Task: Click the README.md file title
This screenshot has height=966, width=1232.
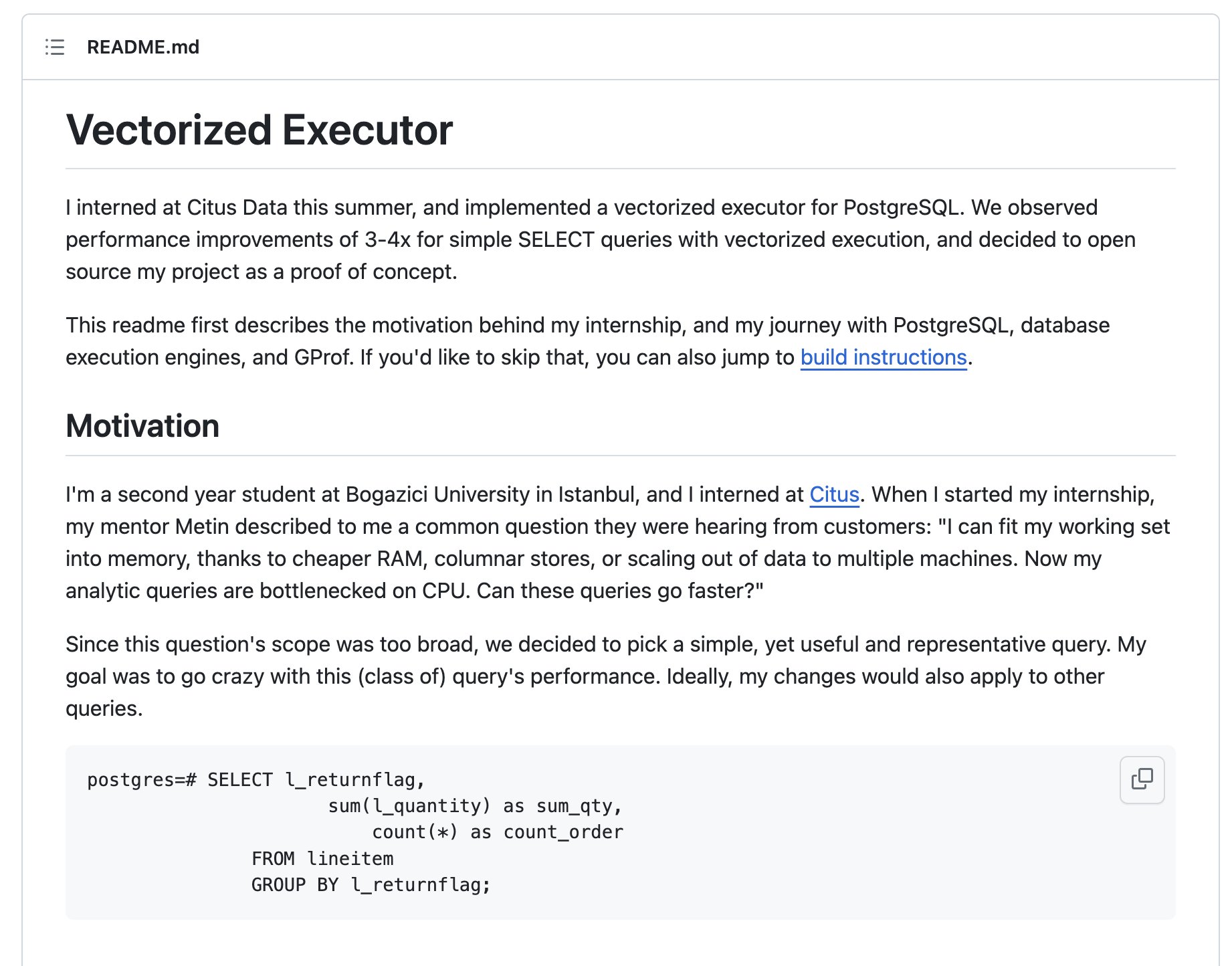Action: [x=143, y=47]
